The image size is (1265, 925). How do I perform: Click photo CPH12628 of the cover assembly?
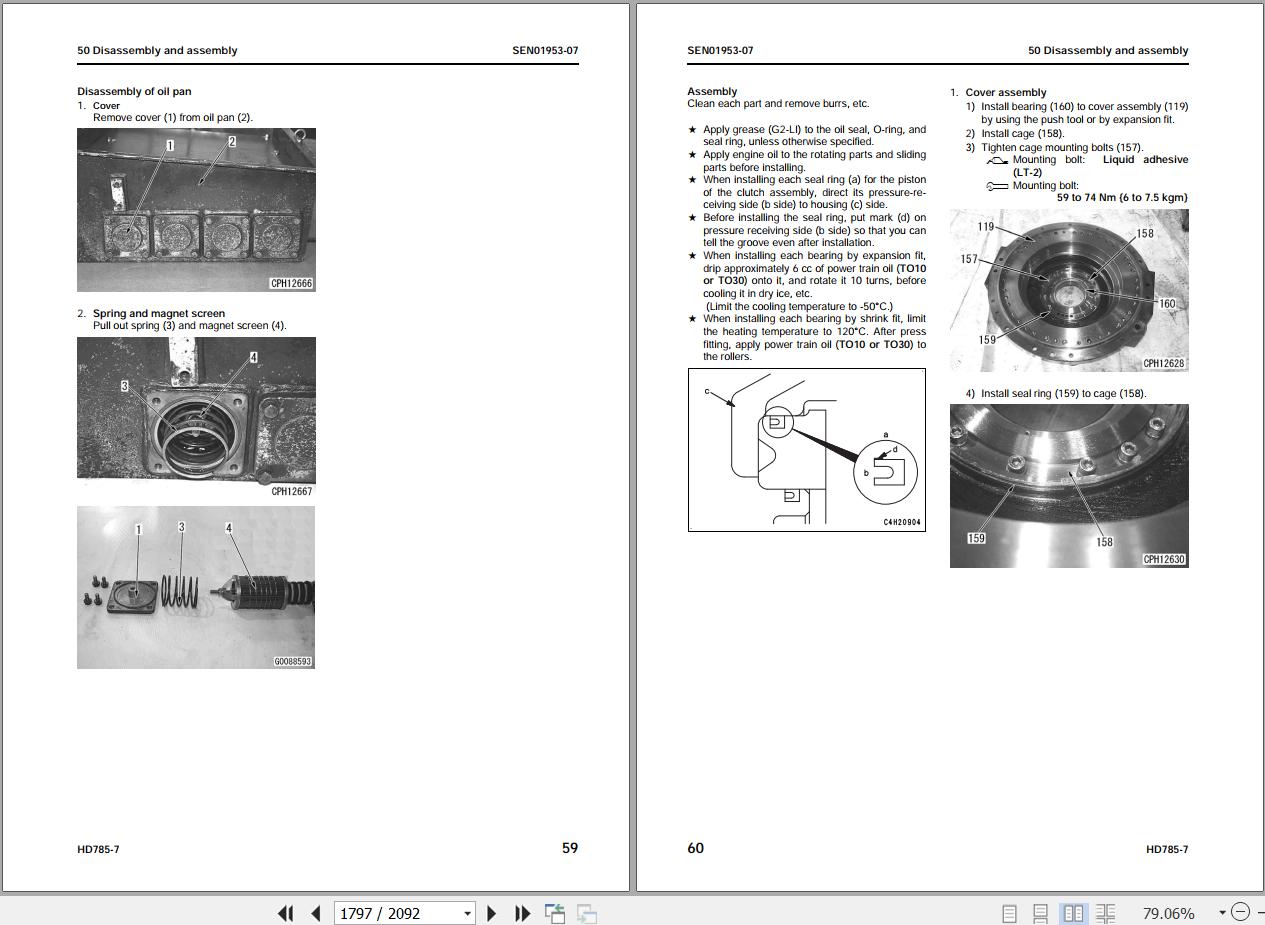(x=1069, y=291)
